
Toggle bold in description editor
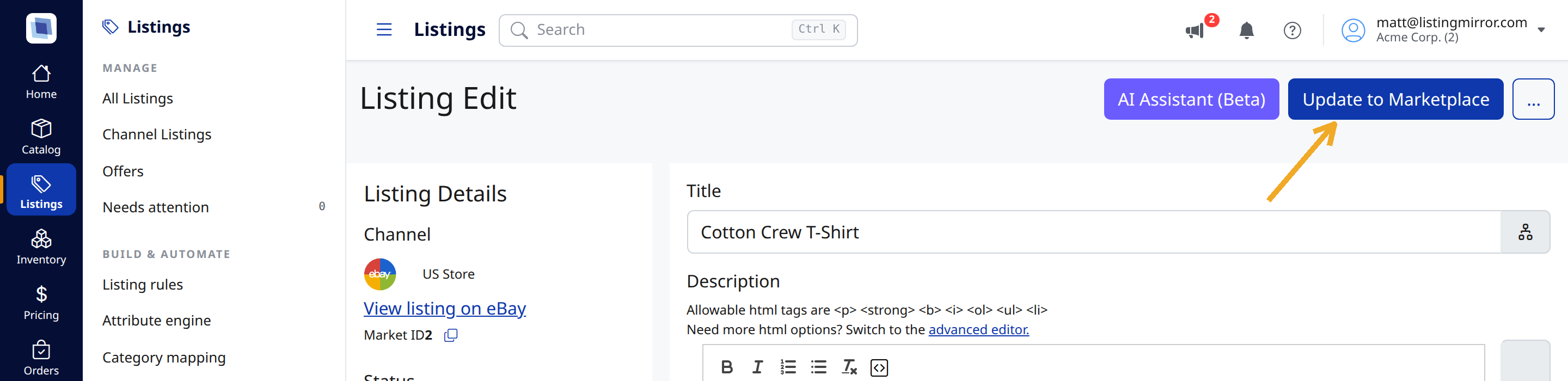[x=727, y=367]
